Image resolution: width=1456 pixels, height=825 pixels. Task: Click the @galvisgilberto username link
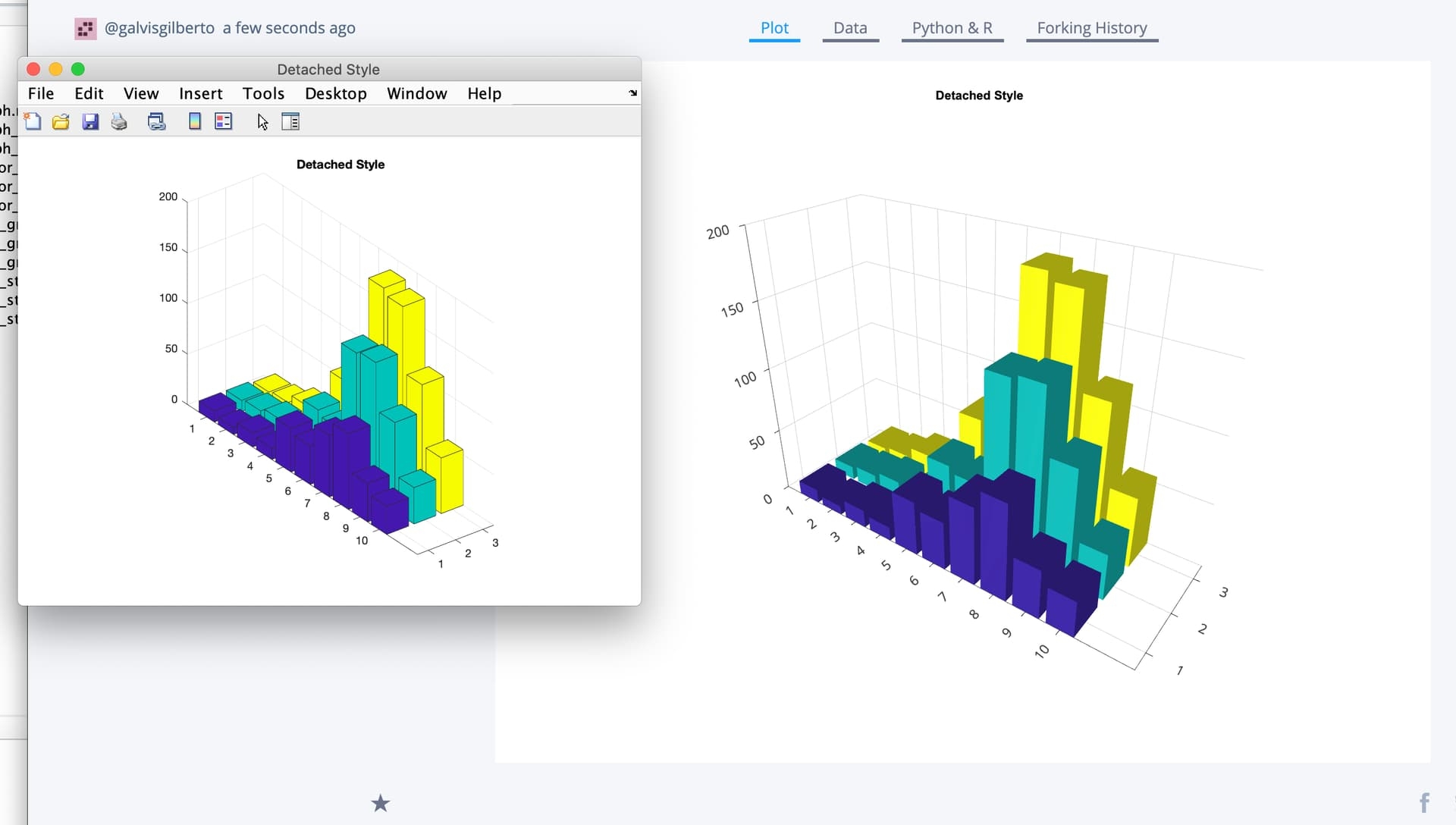coord(159,28)
